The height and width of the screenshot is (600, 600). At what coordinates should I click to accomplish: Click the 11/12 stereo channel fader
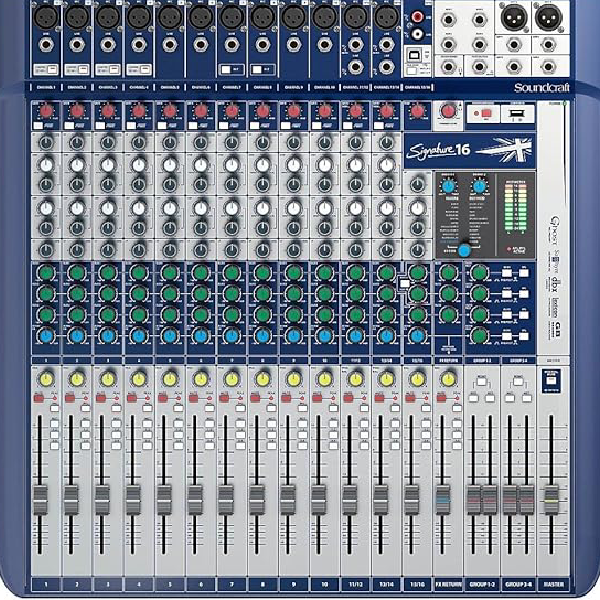coord(349,500)
